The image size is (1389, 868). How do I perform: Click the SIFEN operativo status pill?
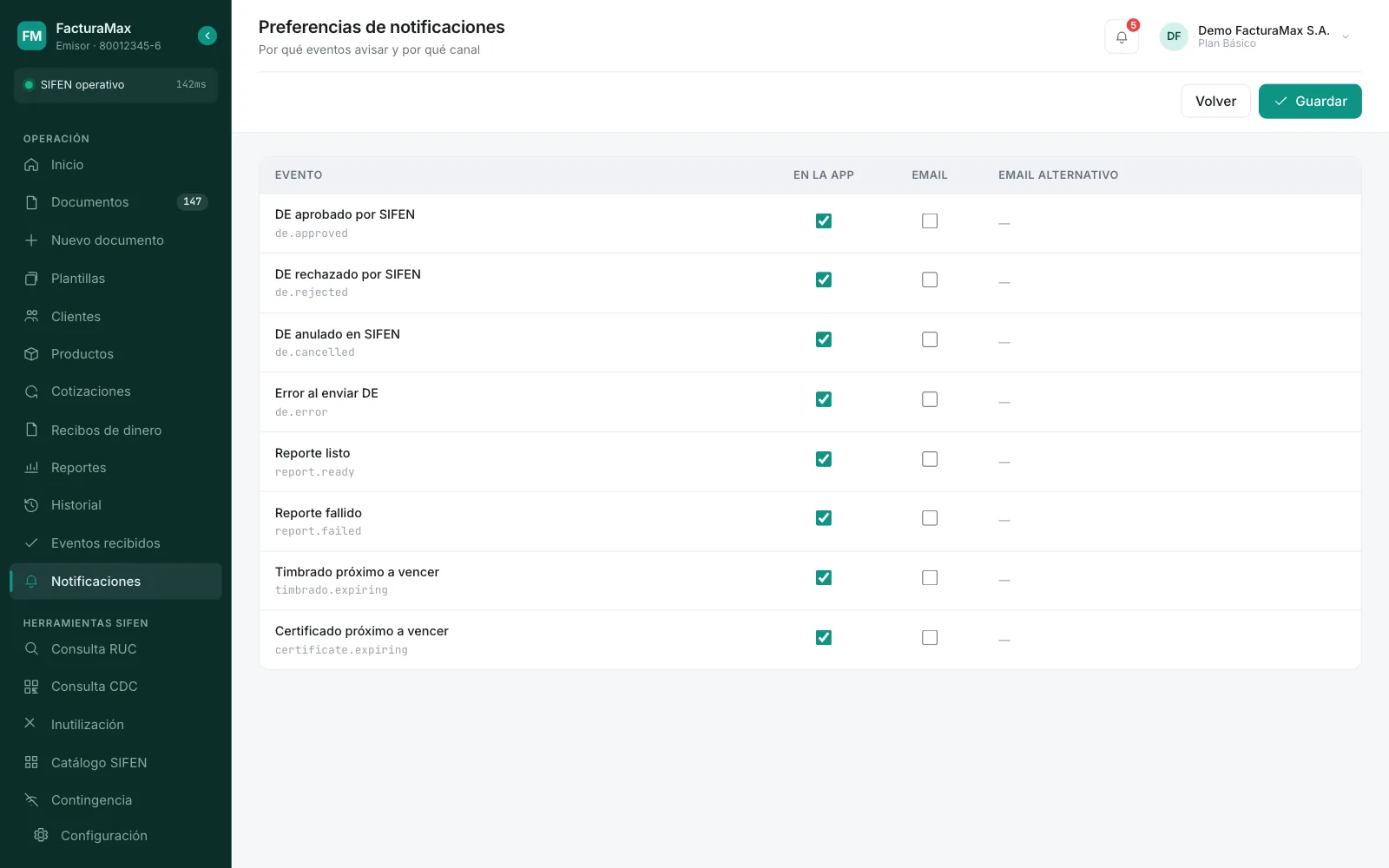pyautogui.click(x=115, y=85)
